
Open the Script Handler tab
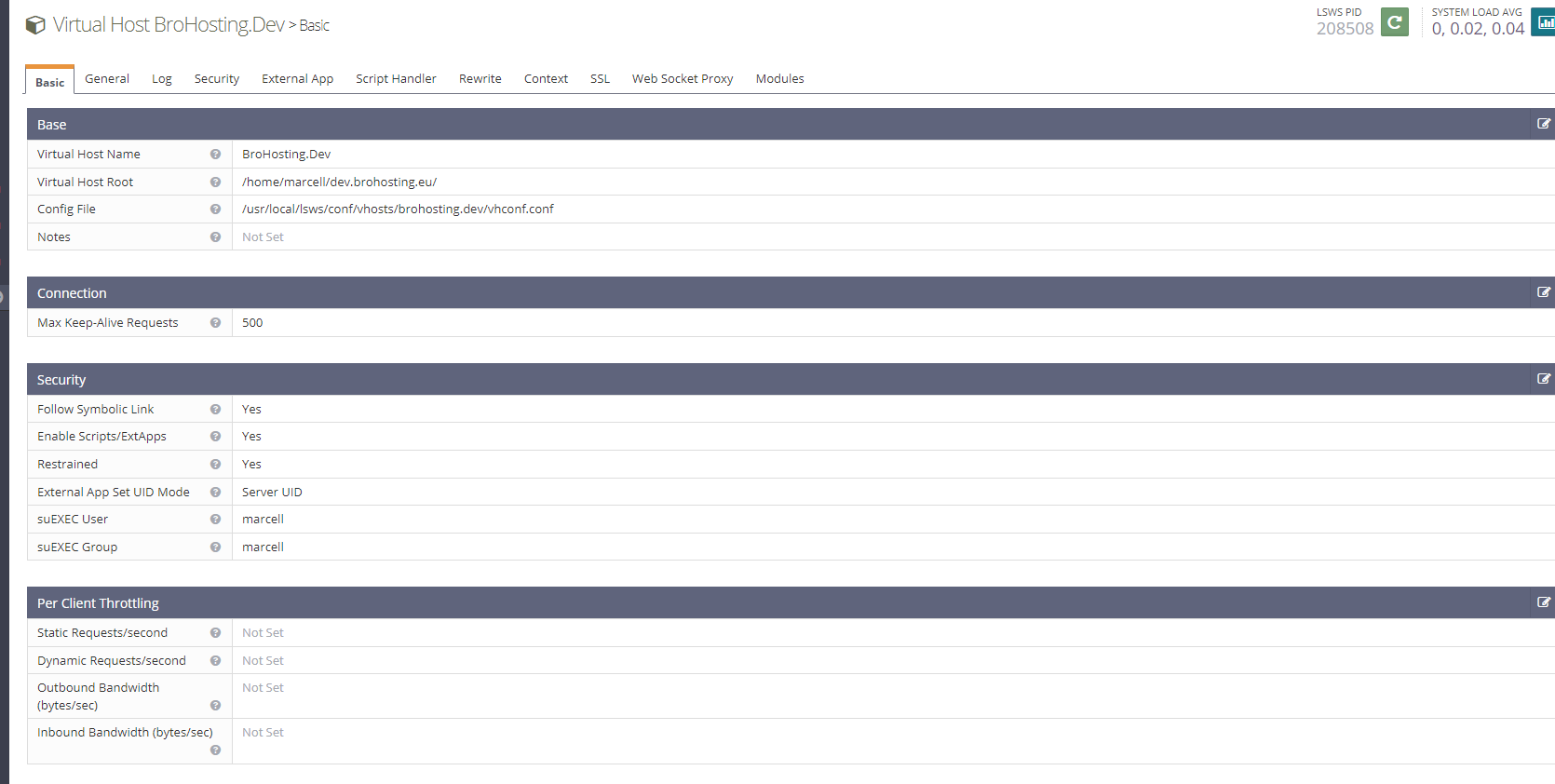point(396,79)
